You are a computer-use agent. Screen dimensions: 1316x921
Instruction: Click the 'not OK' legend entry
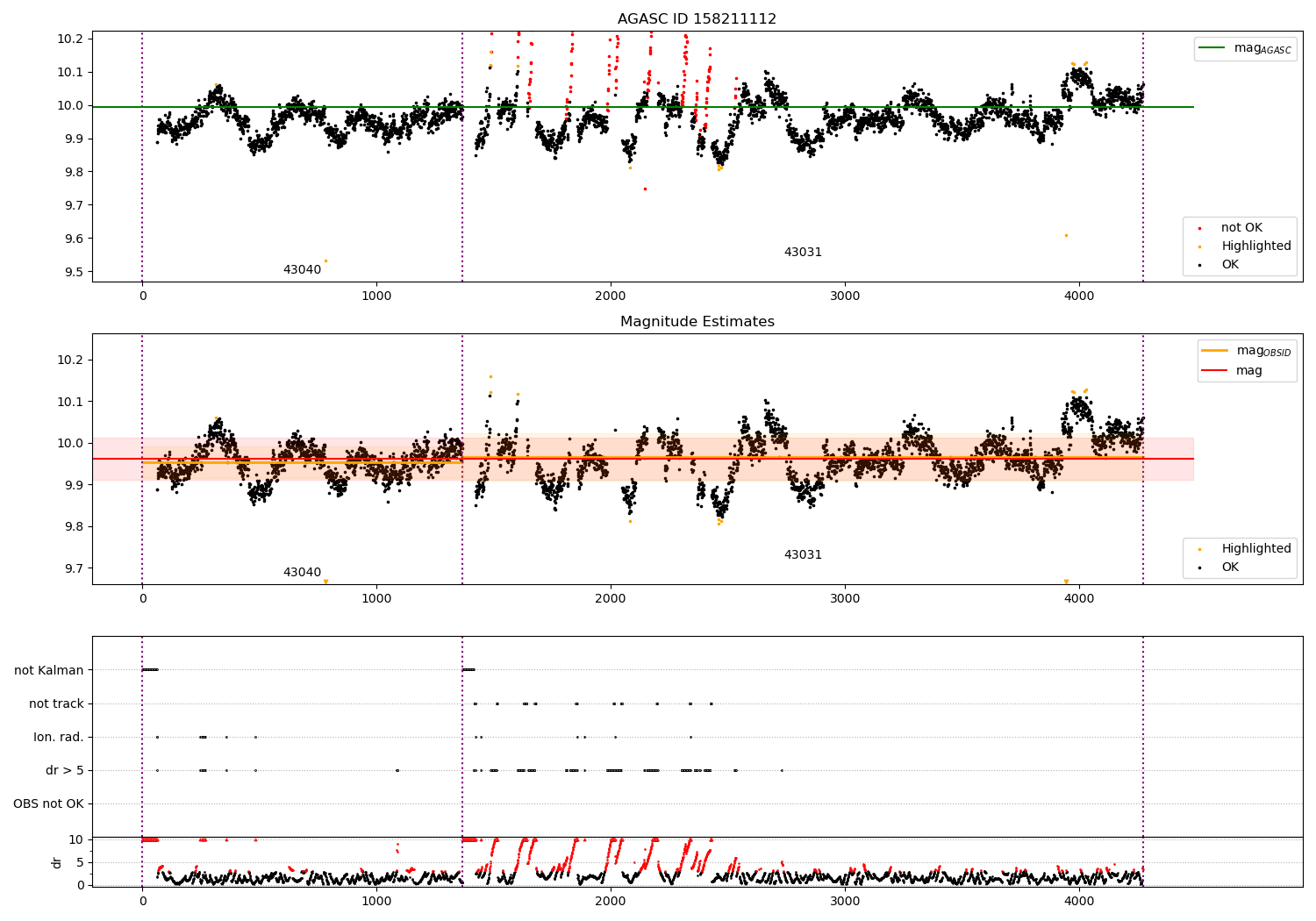1241,228
